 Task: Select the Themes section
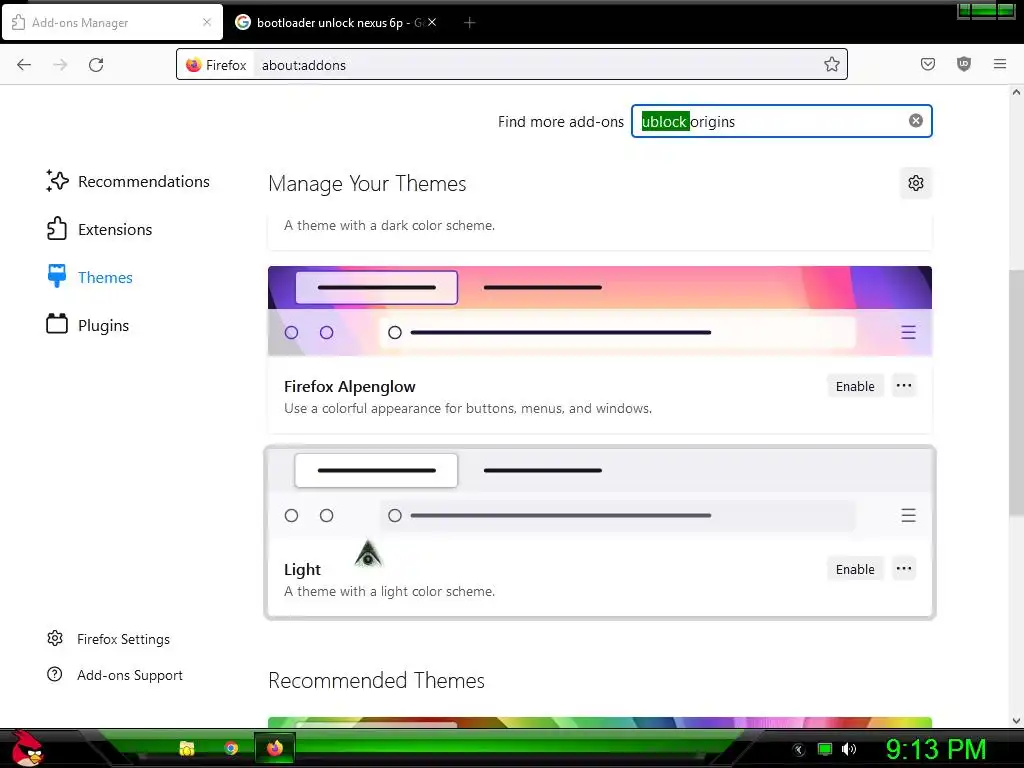click(x=90, y=278)
